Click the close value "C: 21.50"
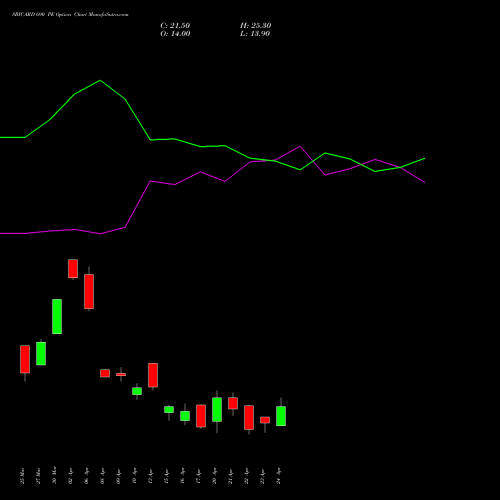 pos(175,26)
